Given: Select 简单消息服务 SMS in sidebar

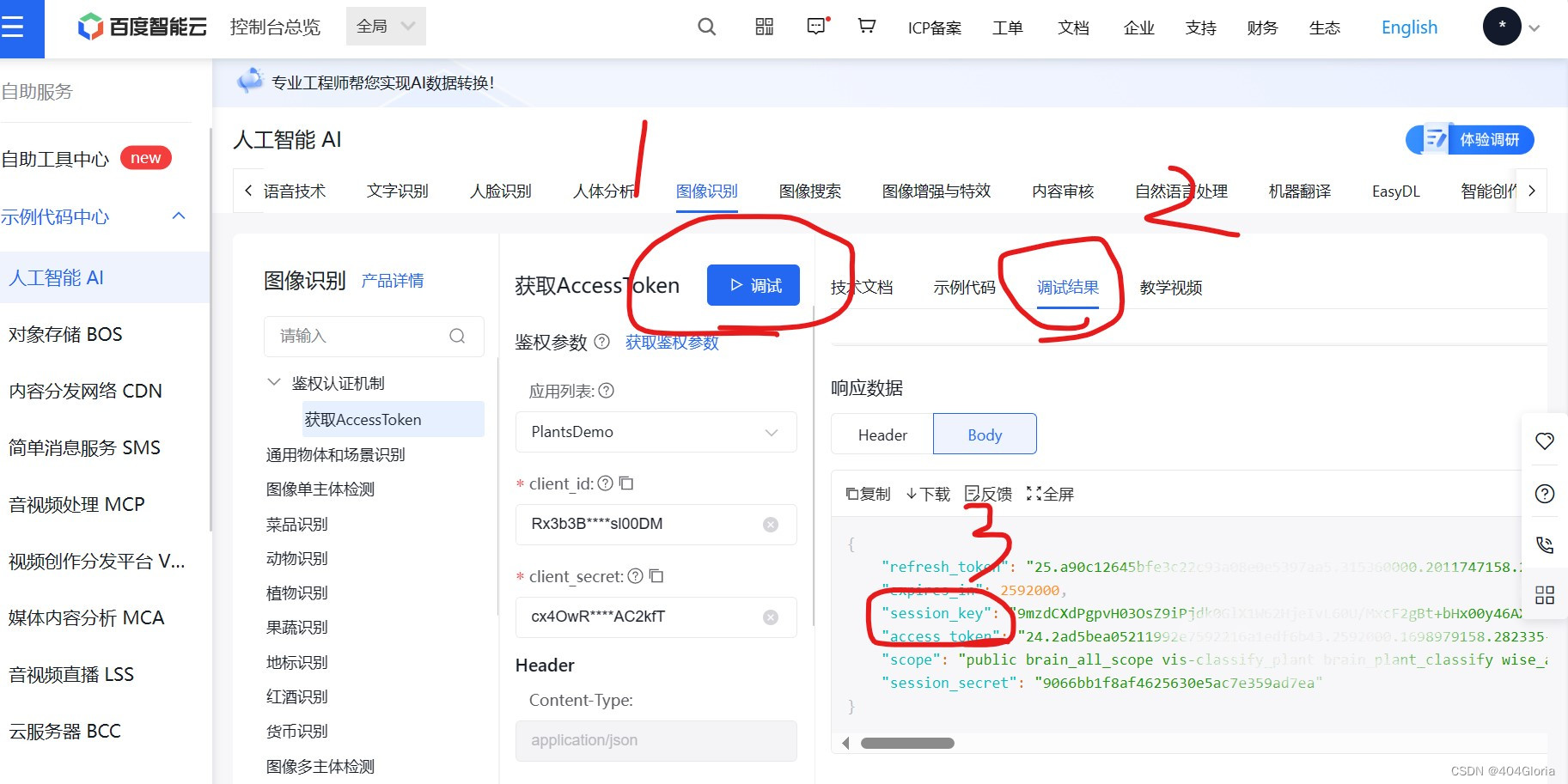Looking at the screenshot, I should coord(84,447).
